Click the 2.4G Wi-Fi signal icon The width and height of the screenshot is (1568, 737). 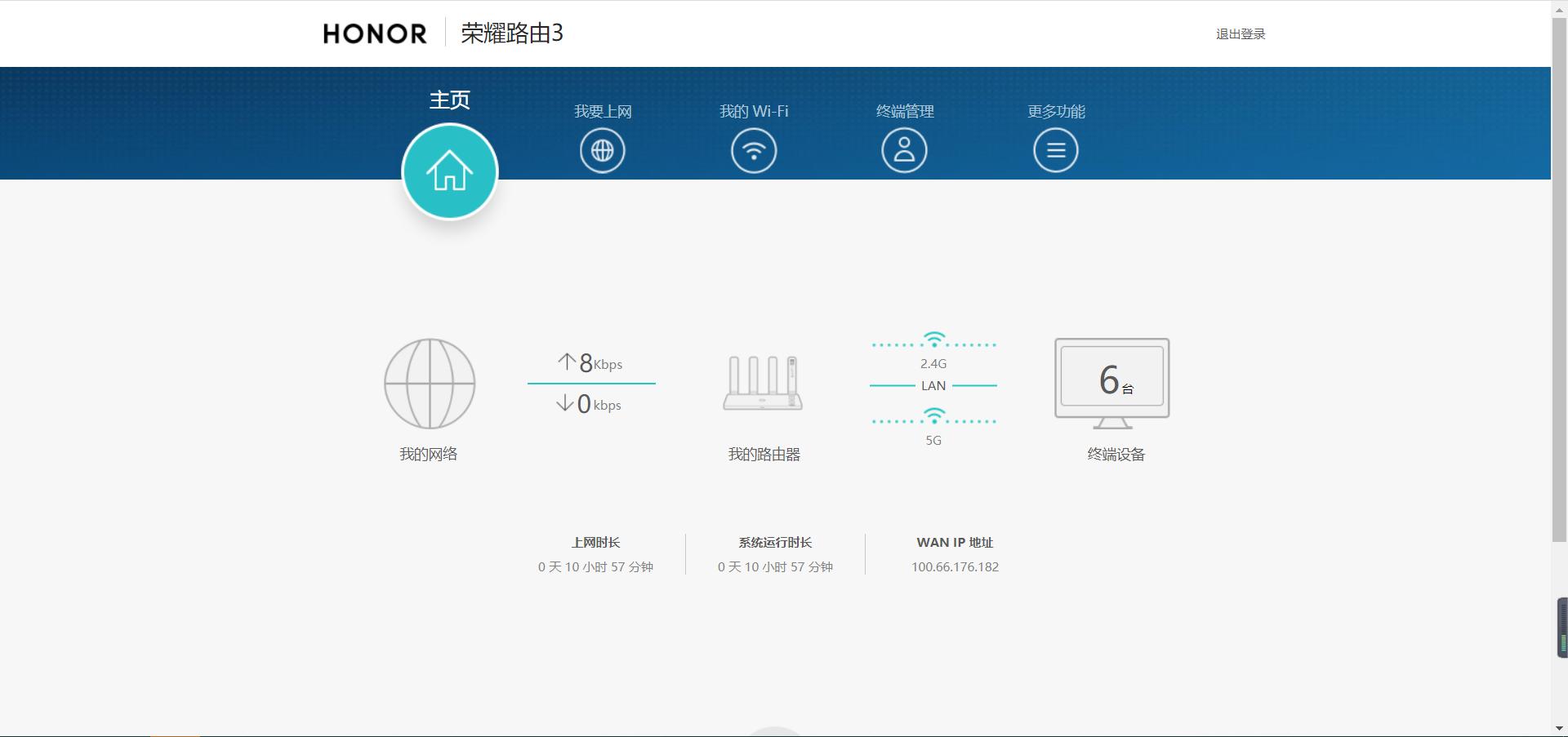point(934,337)
